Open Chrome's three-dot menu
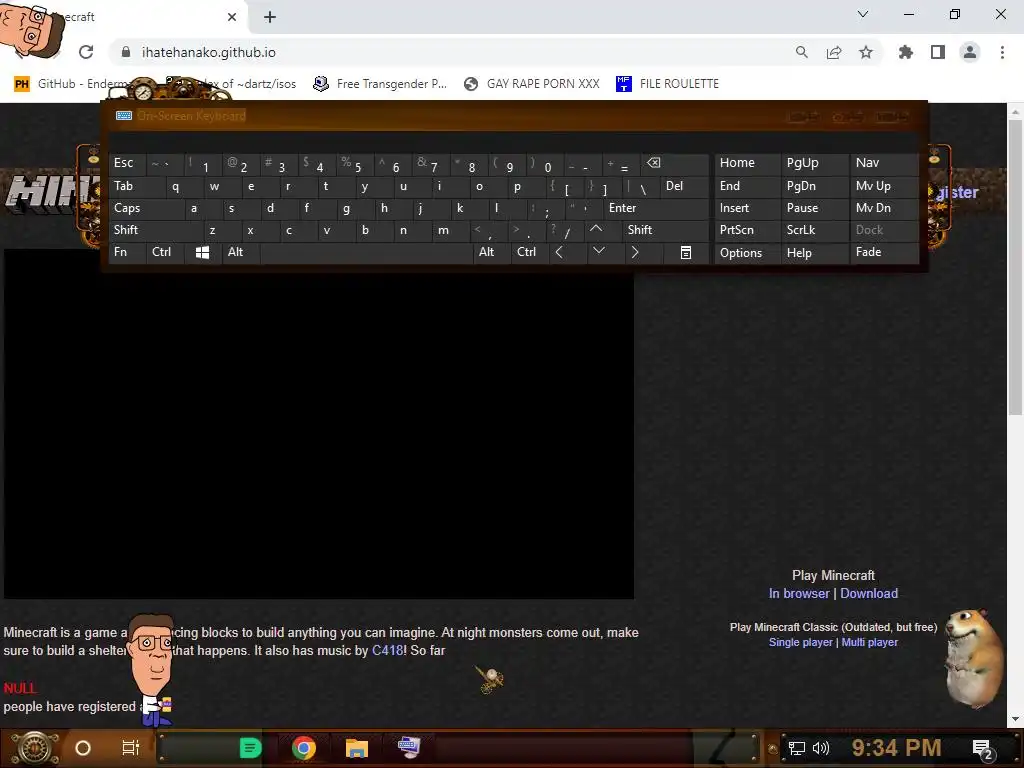Viewport: 1024px width, 768px height. tap(1002, 52)
